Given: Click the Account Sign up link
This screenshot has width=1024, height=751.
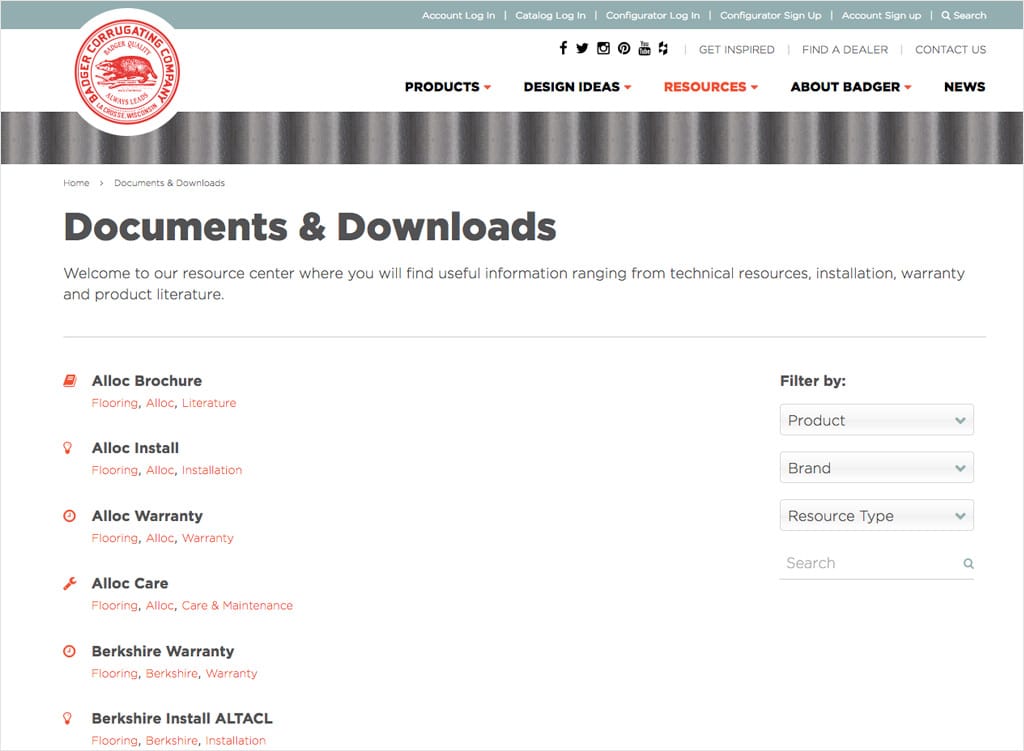Looking at the screenshot, I should pyautogui.click(x=881, y=15).
